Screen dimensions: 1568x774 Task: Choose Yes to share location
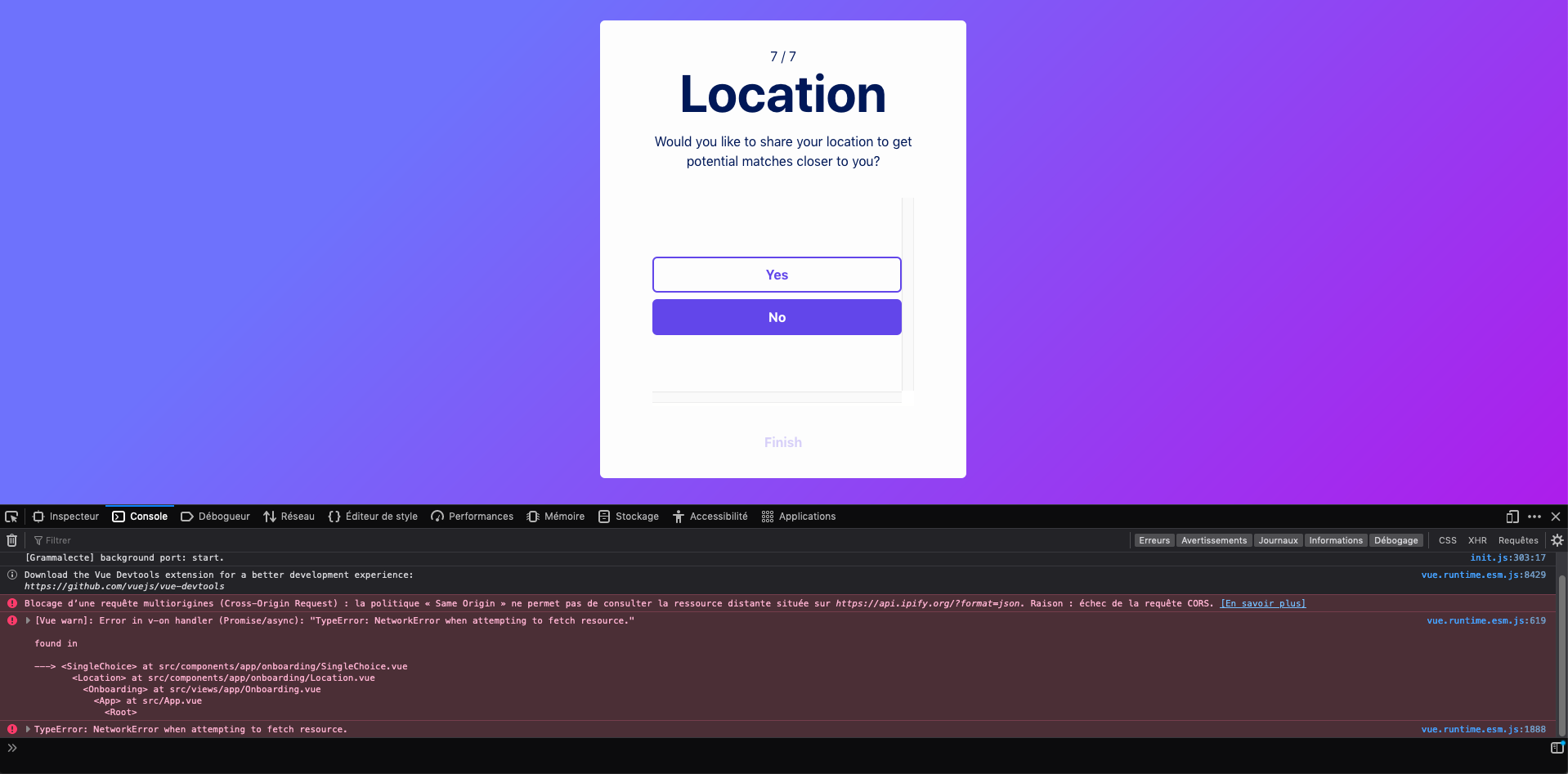[x=777, y=275]
